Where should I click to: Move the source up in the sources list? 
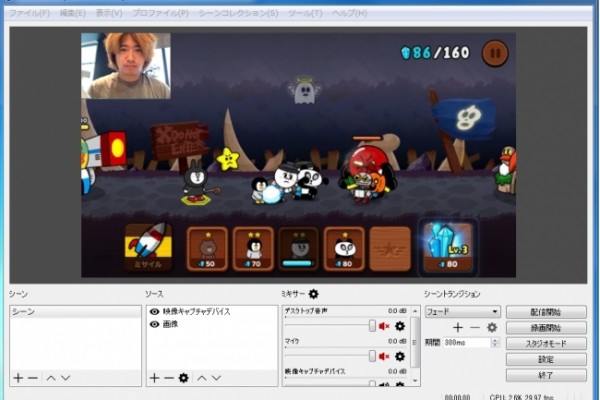(x=202, y=378)
